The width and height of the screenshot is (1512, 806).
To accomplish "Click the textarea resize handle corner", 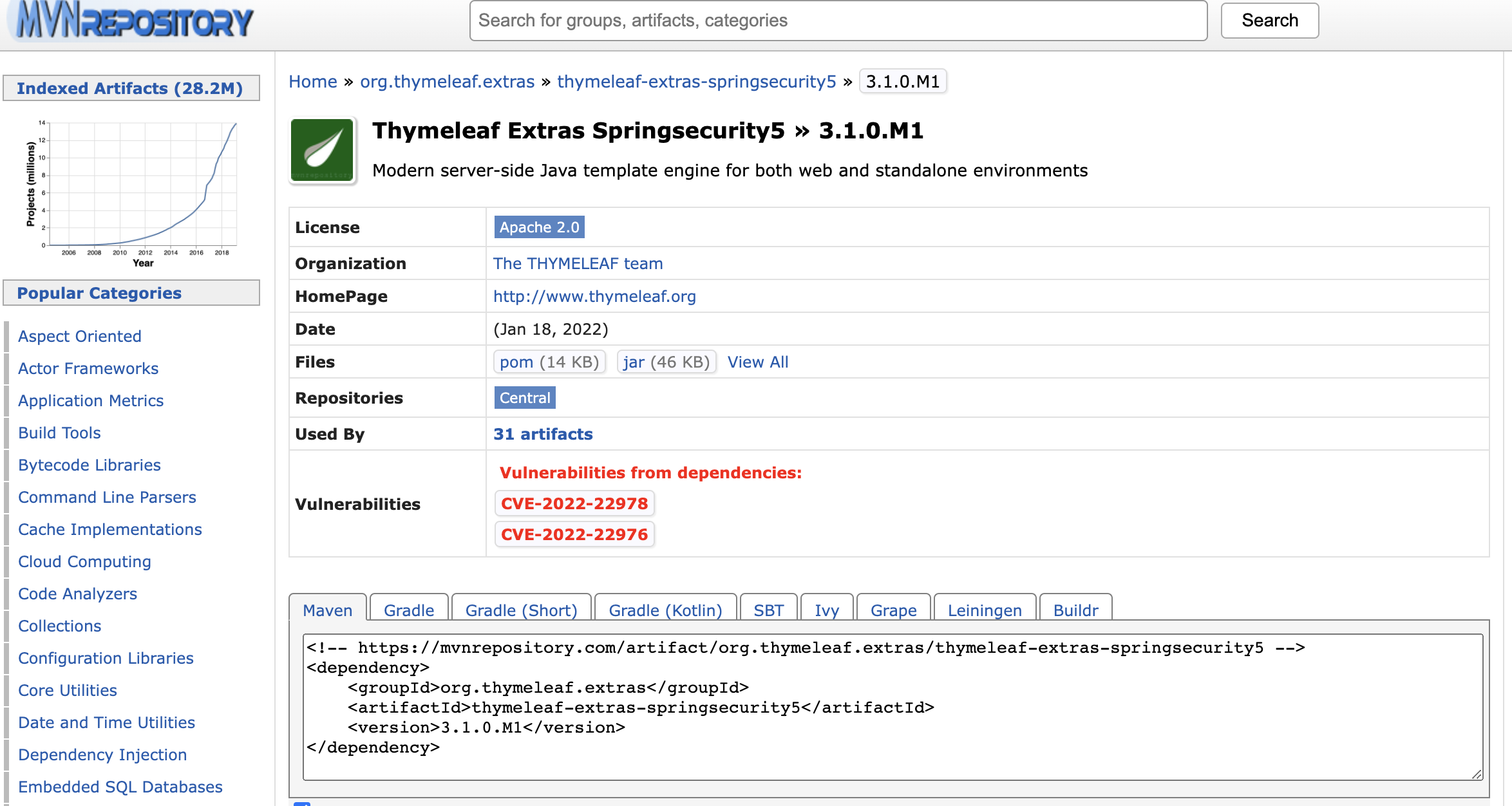I will click(x=1477, y=774).
